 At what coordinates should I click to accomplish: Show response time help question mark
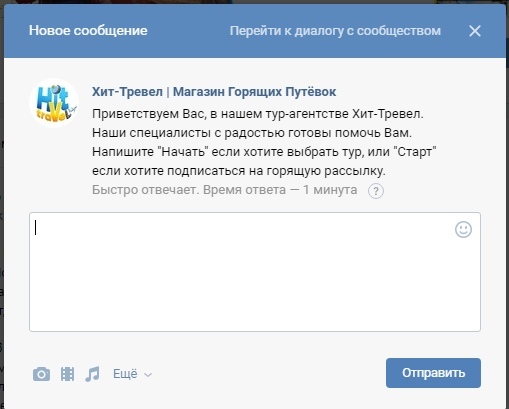pyautogui.click(x=376, y=191)
